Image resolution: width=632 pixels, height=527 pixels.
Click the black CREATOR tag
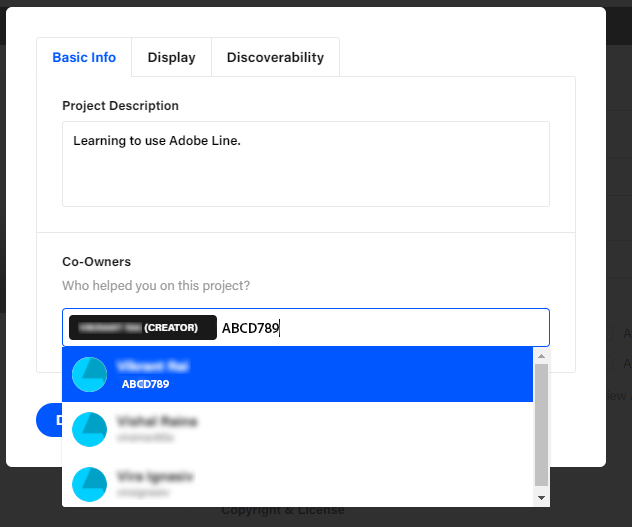(x=142, y=328)
